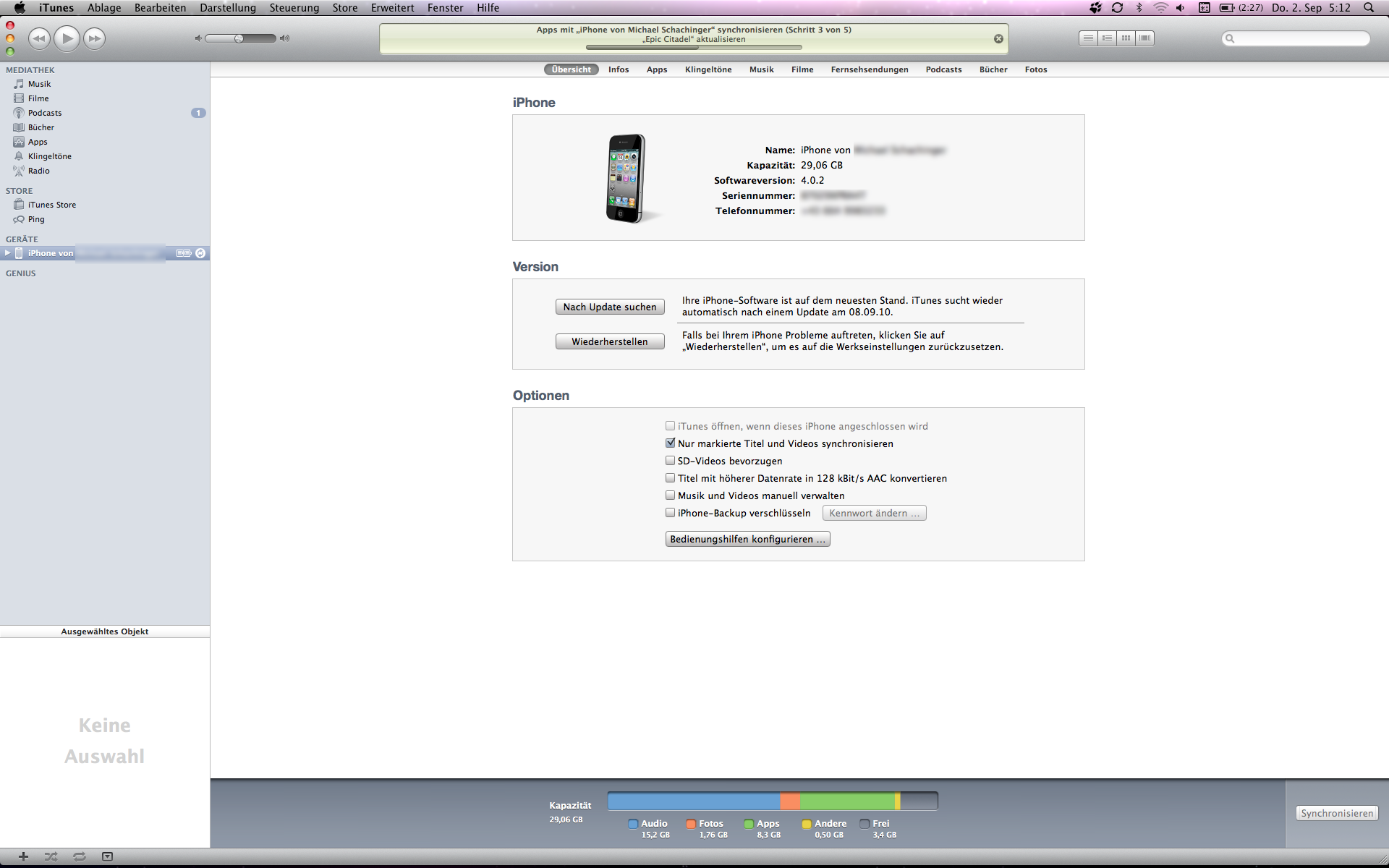This screenshot has width=1389, height=868.
Task: Select the Infos tab
Action: 619,69
